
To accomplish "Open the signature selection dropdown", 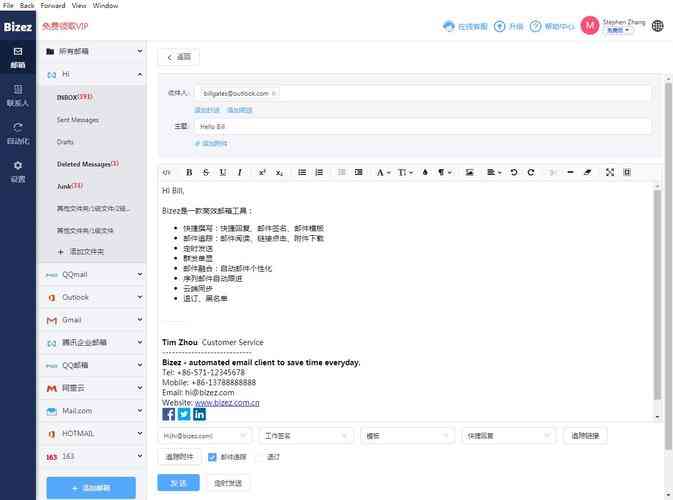I will (305, 435).
